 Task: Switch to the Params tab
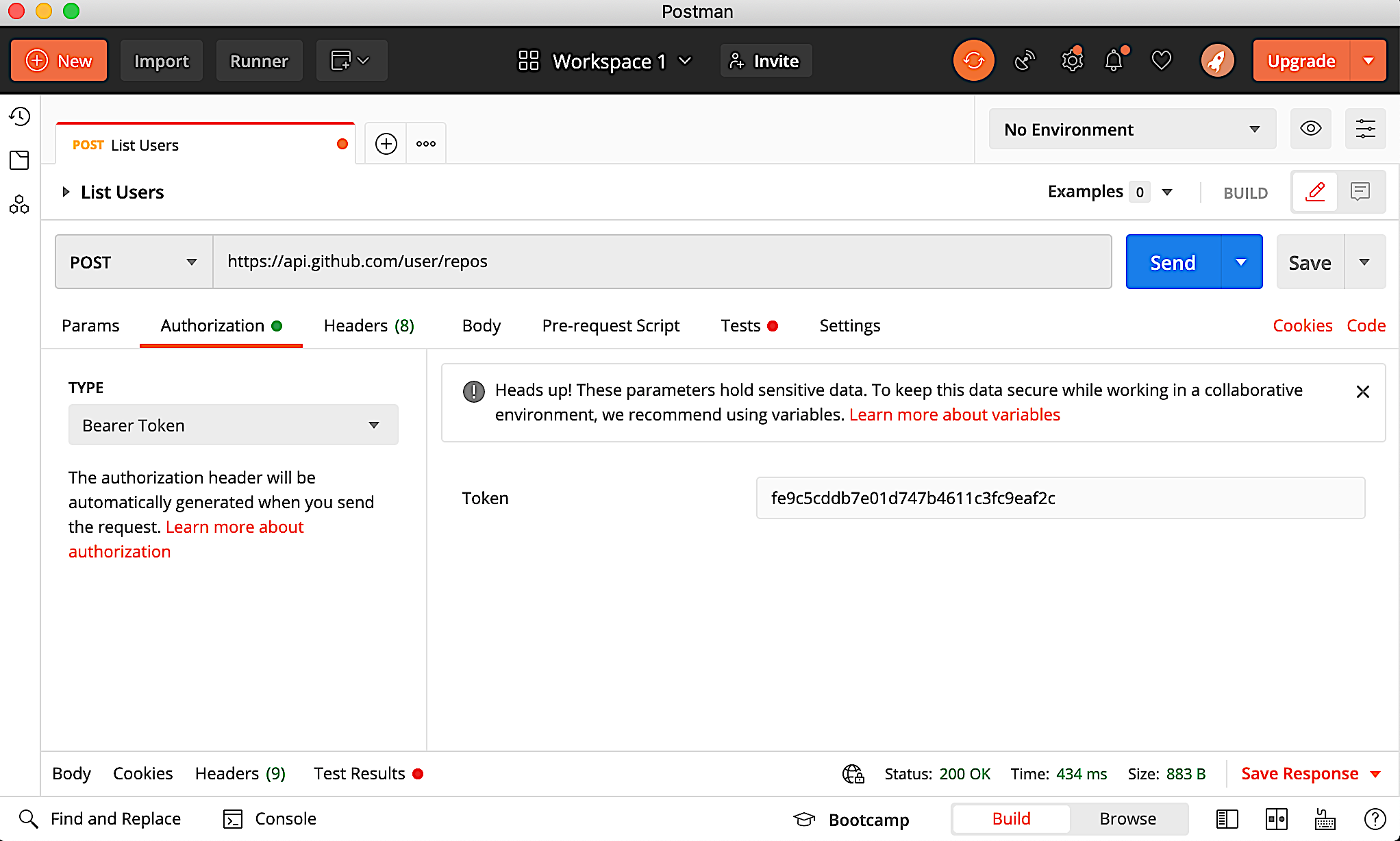point(90,326)
